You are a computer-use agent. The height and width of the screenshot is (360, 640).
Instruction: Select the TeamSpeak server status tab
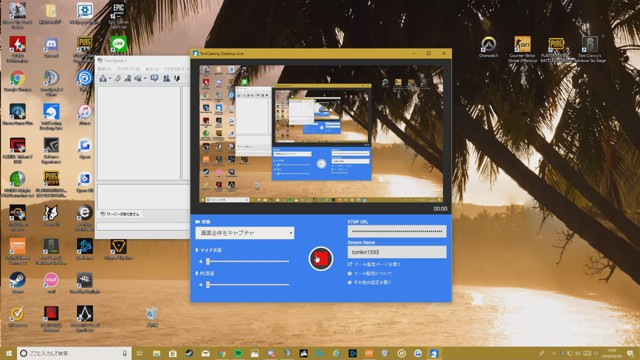(120, 214)
